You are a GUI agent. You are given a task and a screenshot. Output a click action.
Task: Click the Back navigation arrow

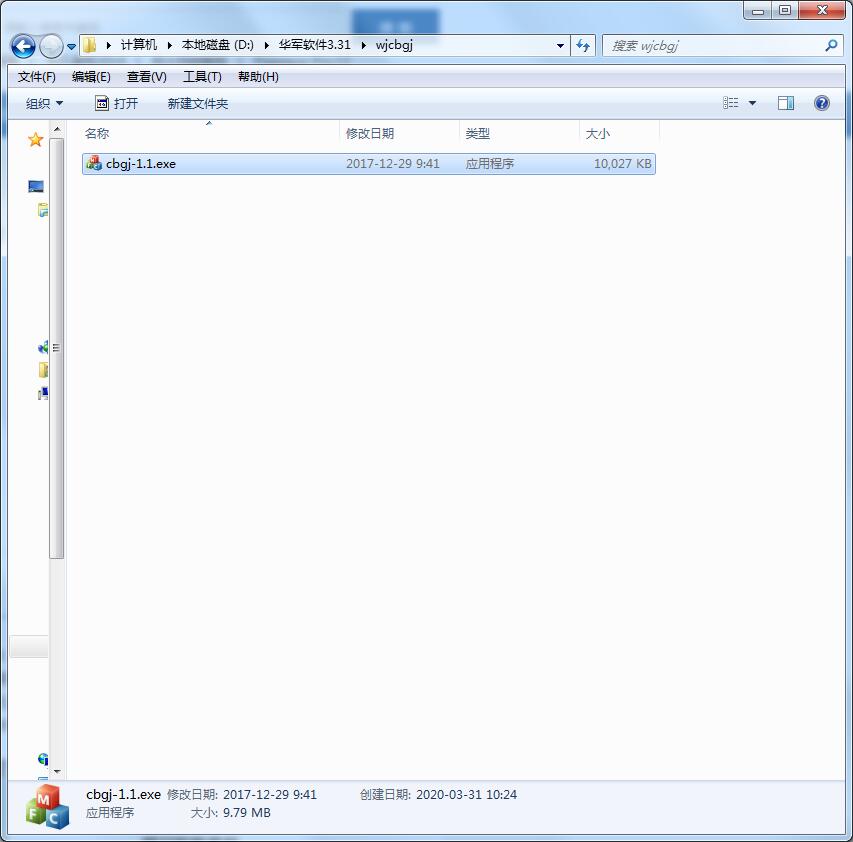(22, 46)
